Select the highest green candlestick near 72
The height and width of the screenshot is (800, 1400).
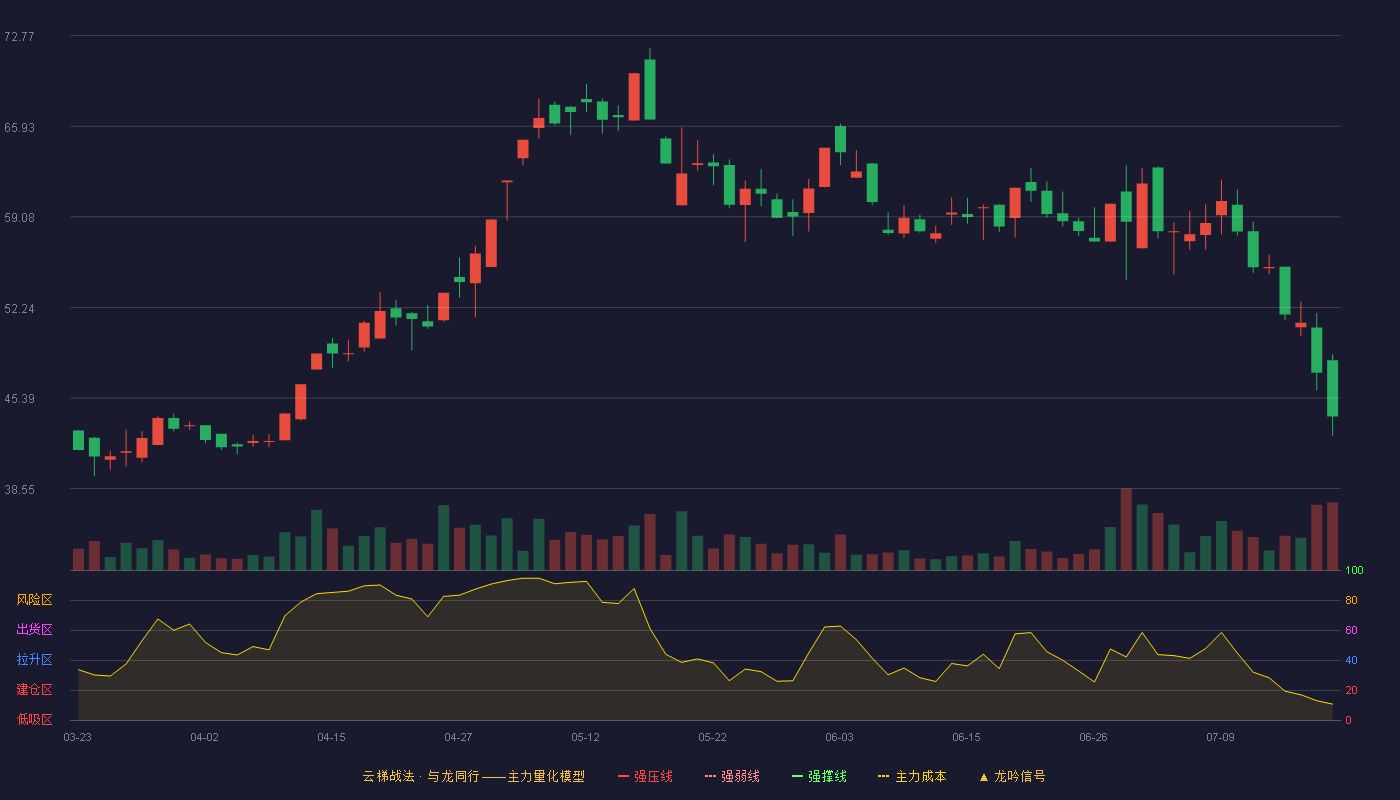coord(650,89)
